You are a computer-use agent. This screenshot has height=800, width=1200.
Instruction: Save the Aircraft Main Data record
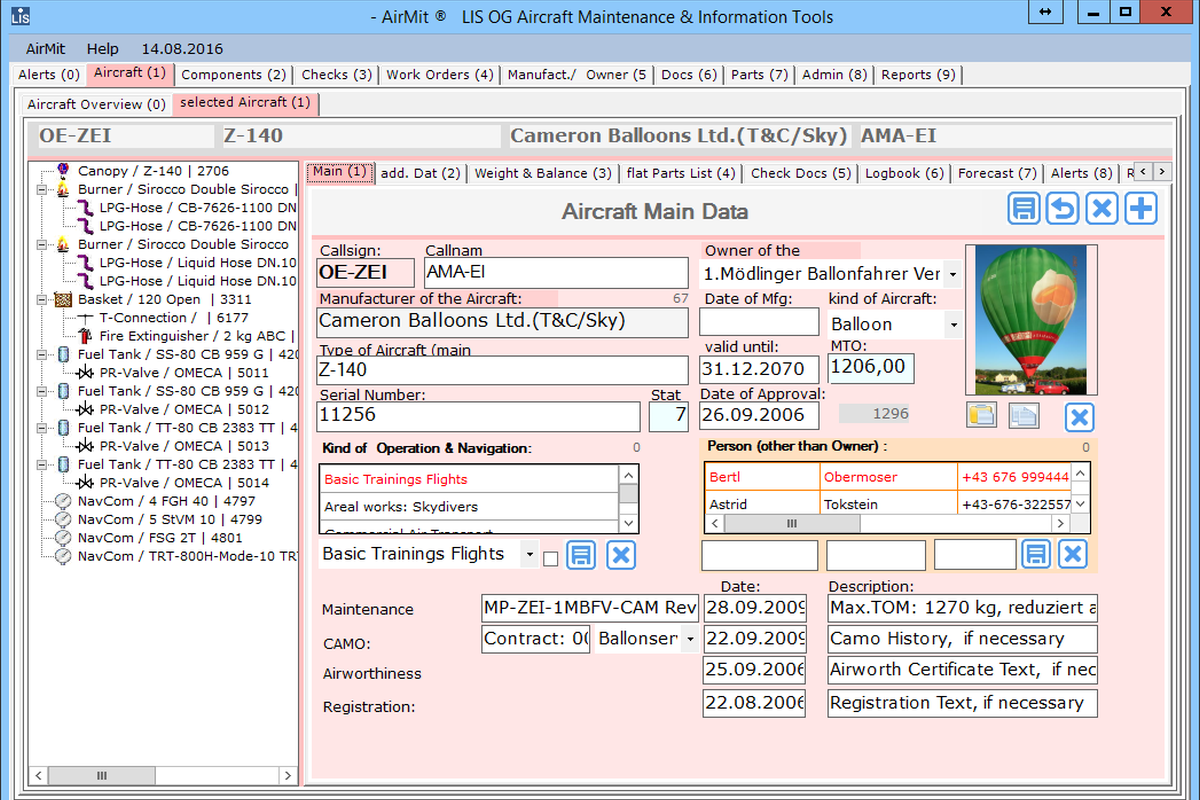click(1023, 209)
